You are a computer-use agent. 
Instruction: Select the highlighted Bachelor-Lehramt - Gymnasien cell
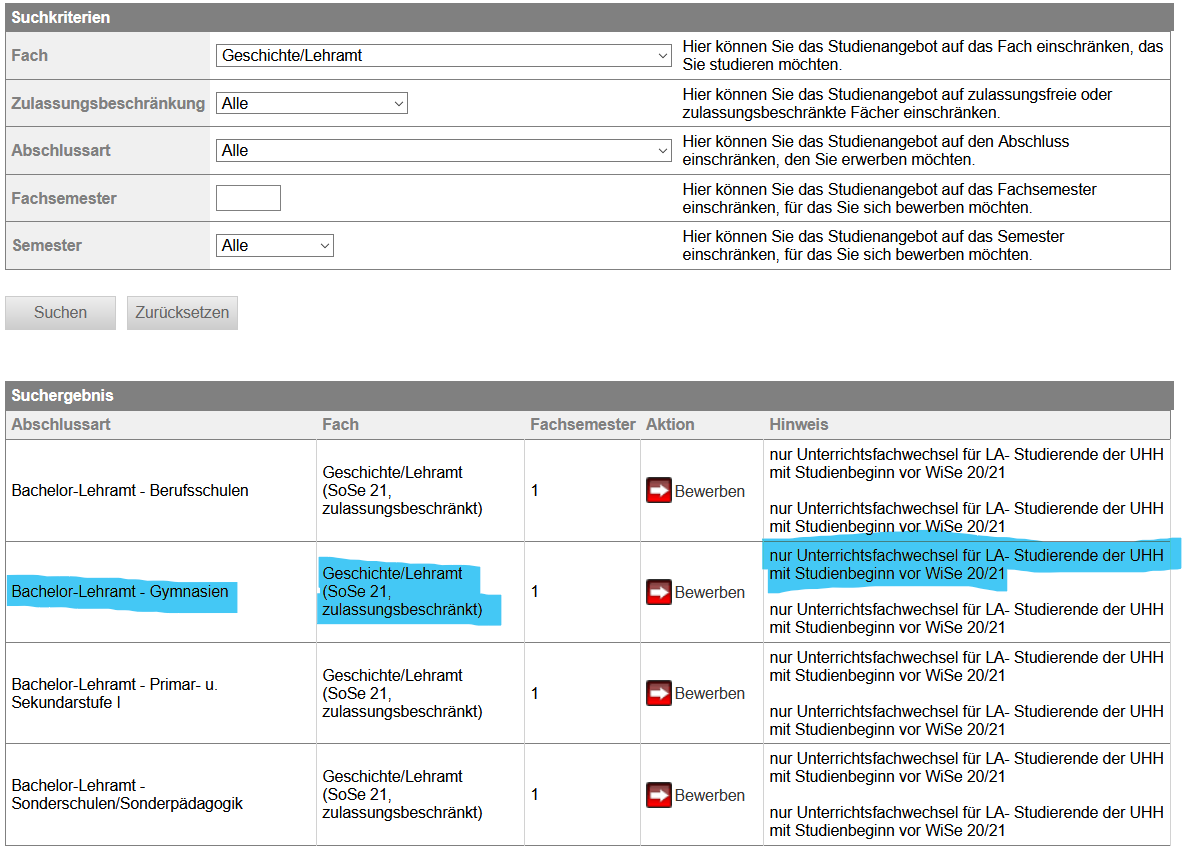pos(120,592)
